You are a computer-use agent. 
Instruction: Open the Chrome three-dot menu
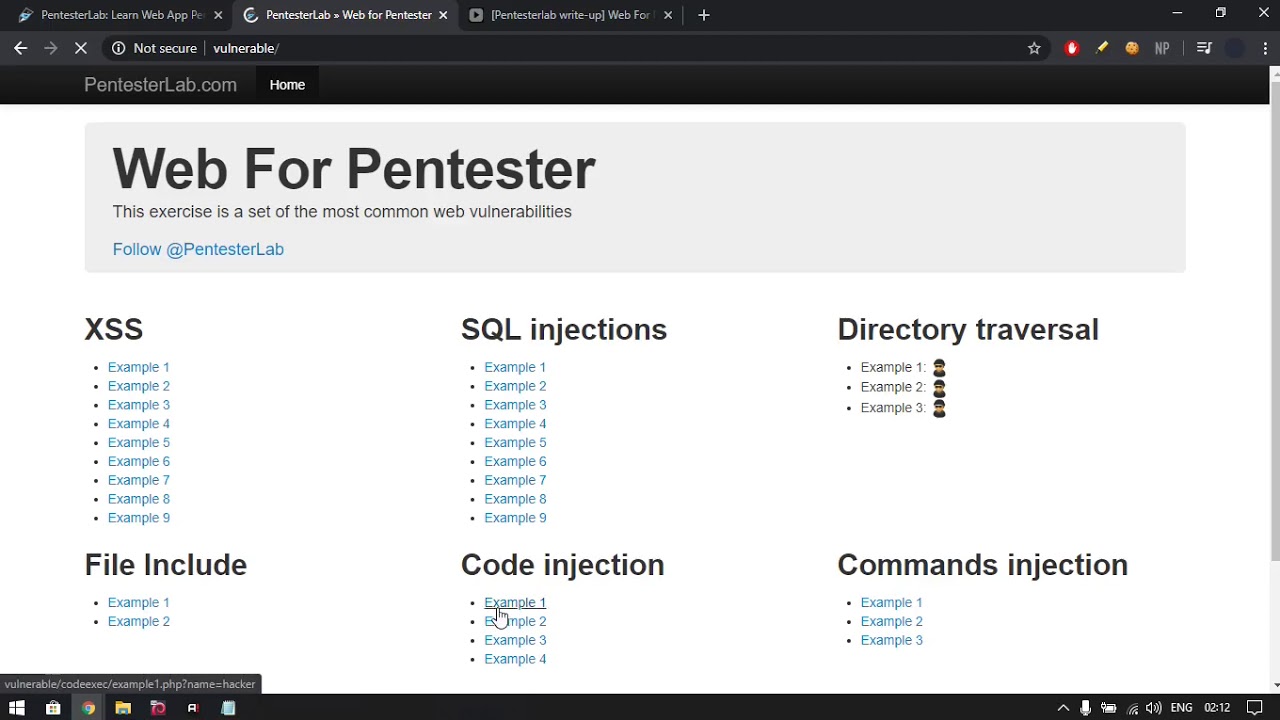pyautogui.click(x=1265, y=48)
